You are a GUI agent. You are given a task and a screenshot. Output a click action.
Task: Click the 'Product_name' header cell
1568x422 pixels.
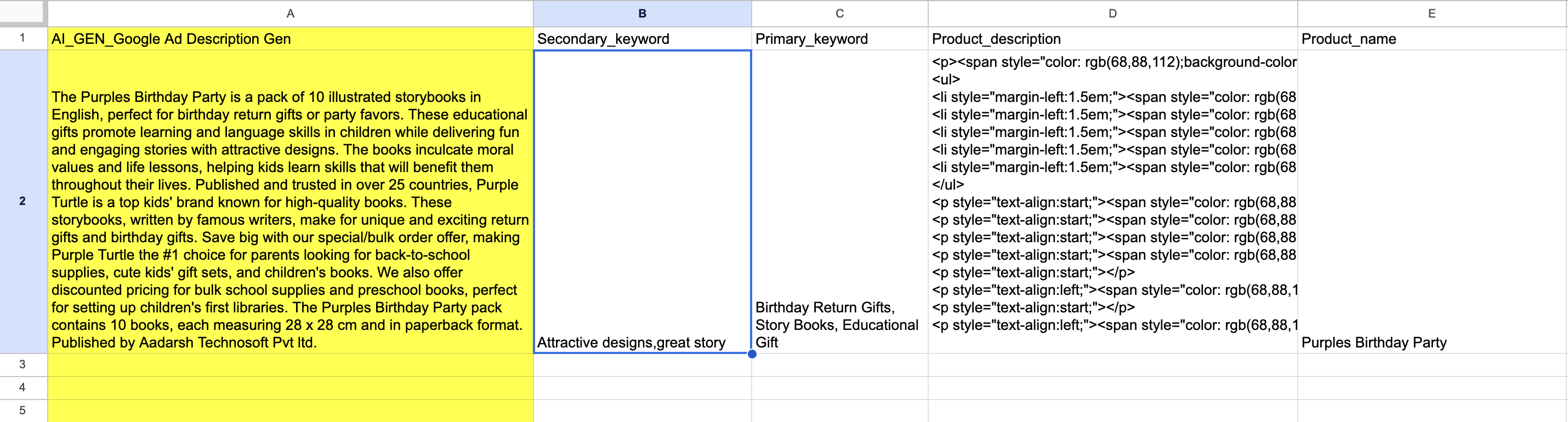[x=1431, y=38]
